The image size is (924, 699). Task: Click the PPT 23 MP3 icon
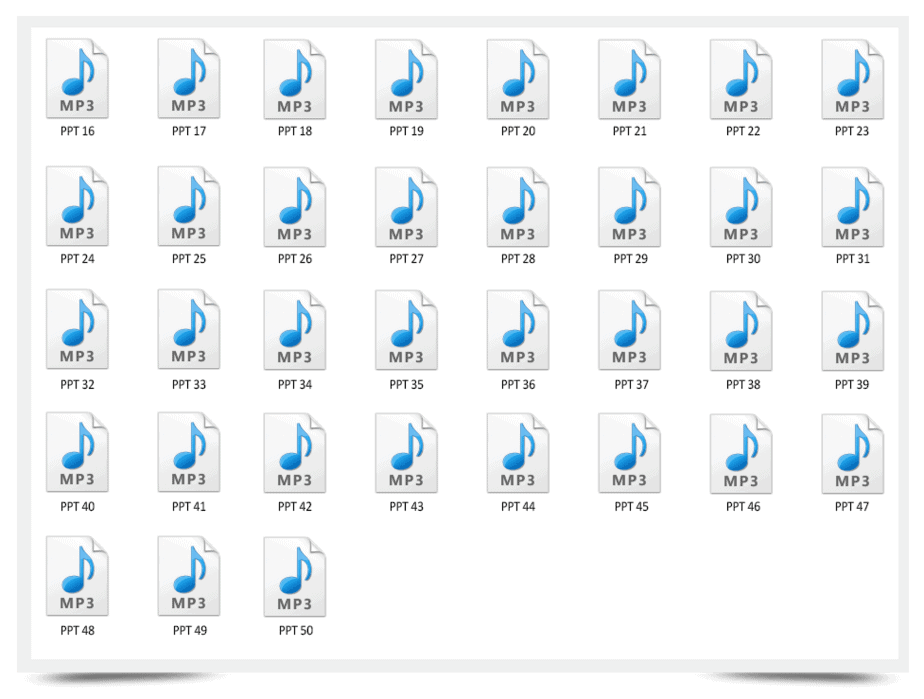[851, 80]
